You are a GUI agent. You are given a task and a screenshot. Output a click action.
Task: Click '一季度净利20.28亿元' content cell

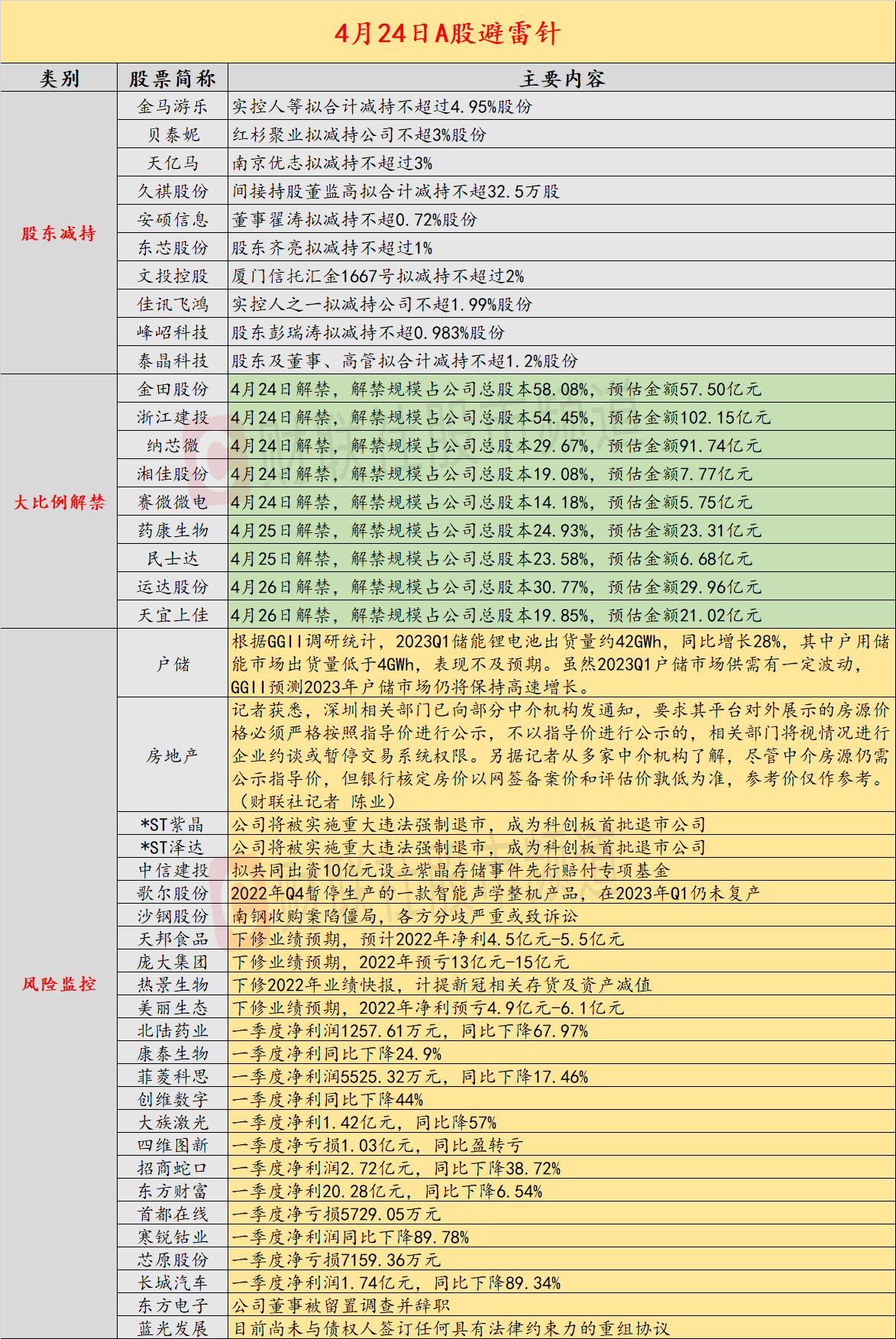(562, 1191)
